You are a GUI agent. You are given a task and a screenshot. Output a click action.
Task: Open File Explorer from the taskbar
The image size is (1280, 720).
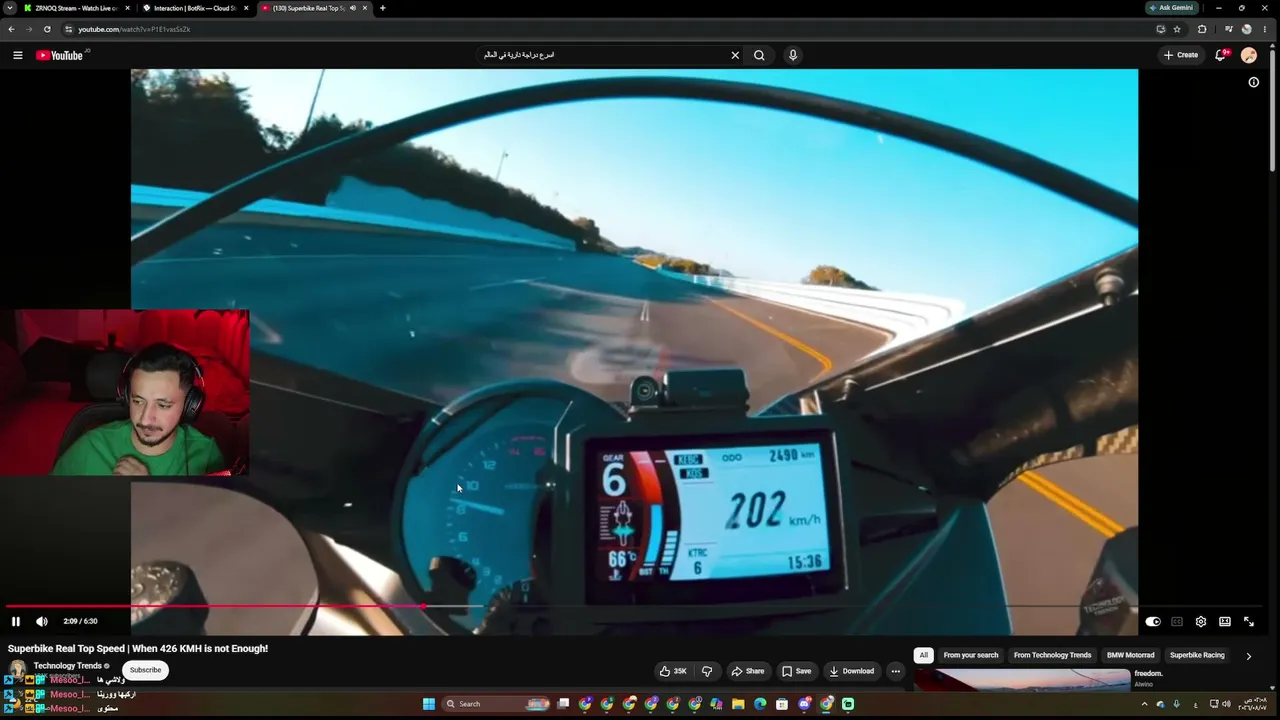[738, 704]
